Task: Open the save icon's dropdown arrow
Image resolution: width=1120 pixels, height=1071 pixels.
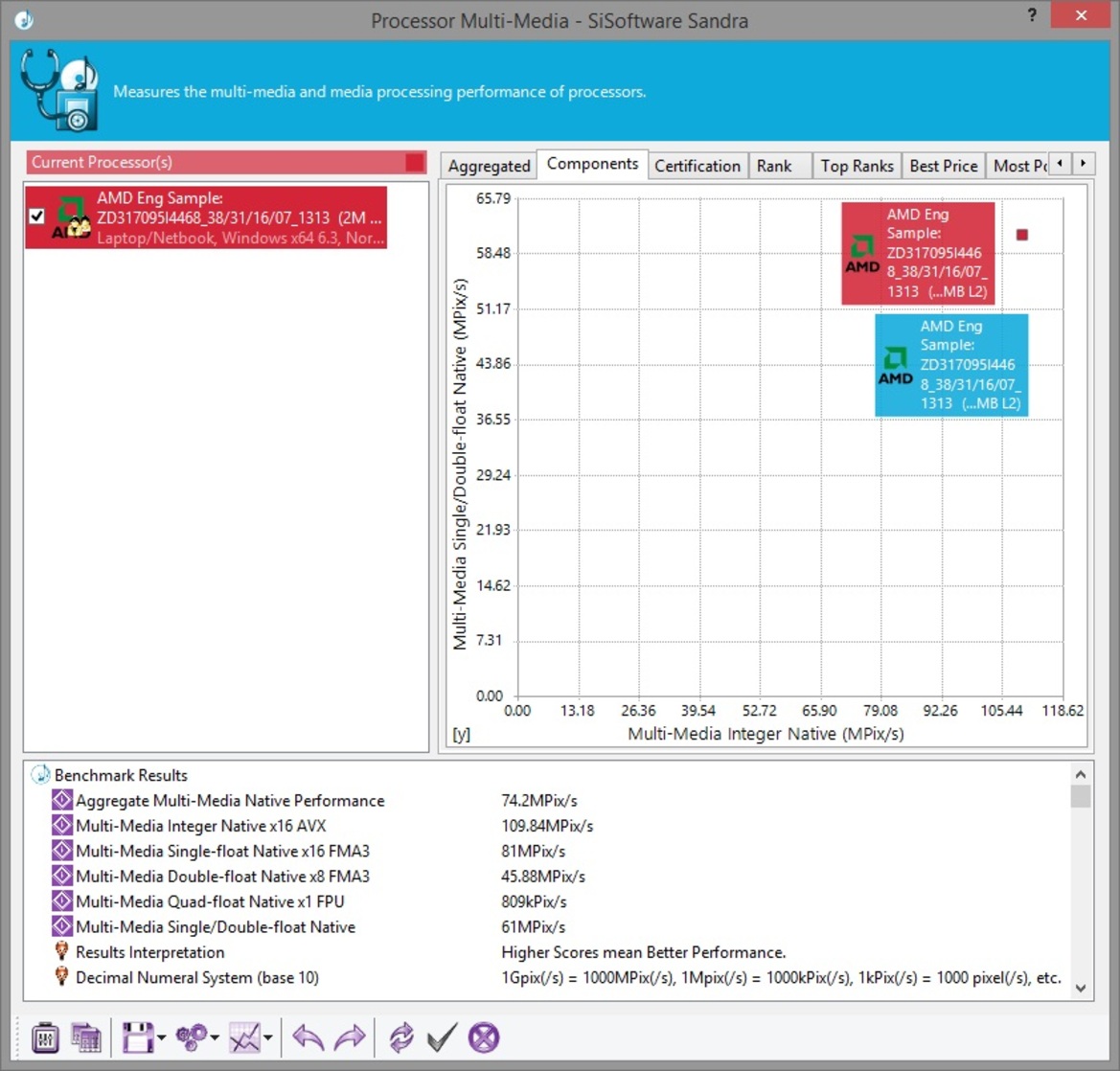Action: [161, 1037]
